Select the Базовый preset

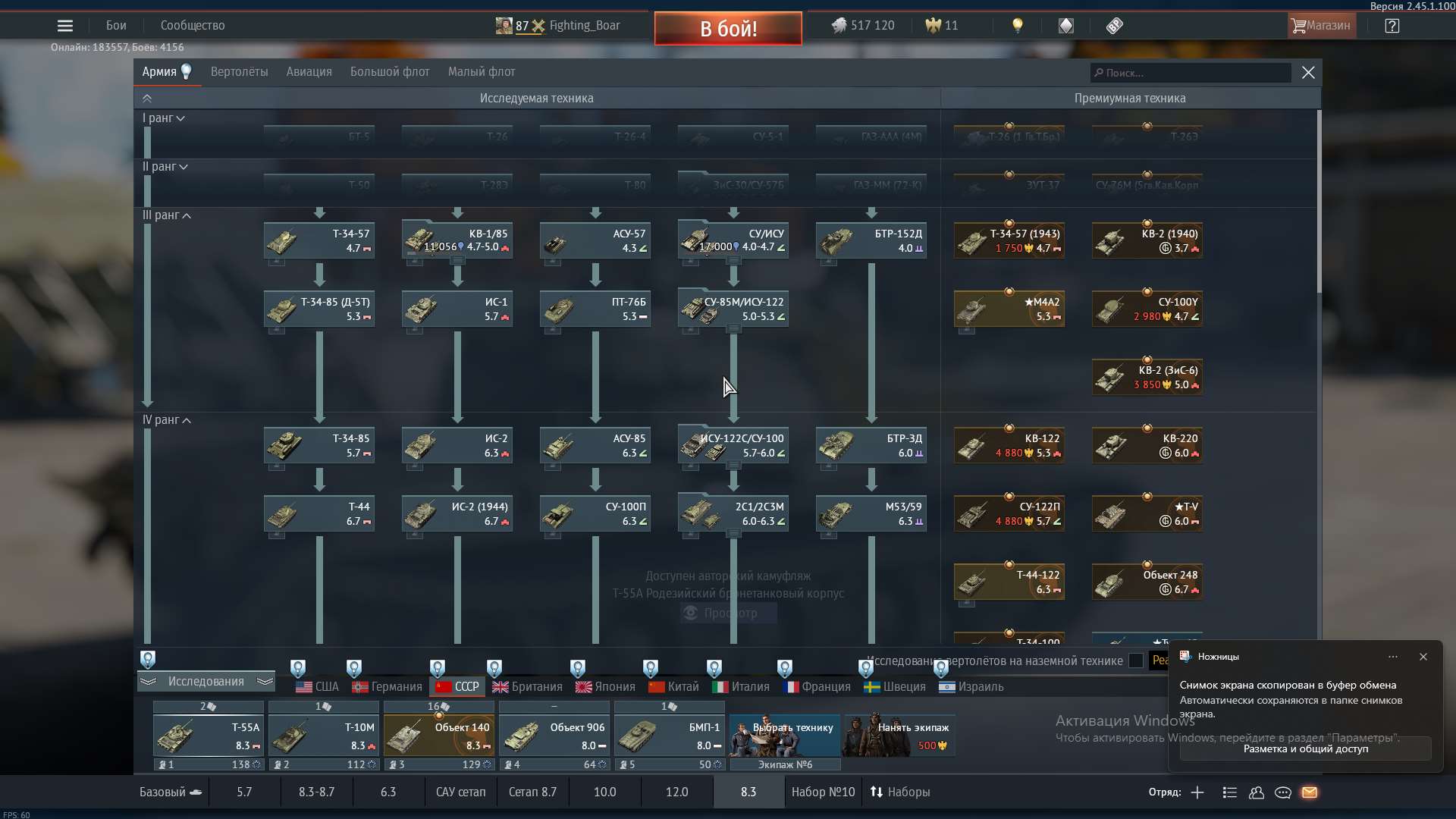pos(171,792)
